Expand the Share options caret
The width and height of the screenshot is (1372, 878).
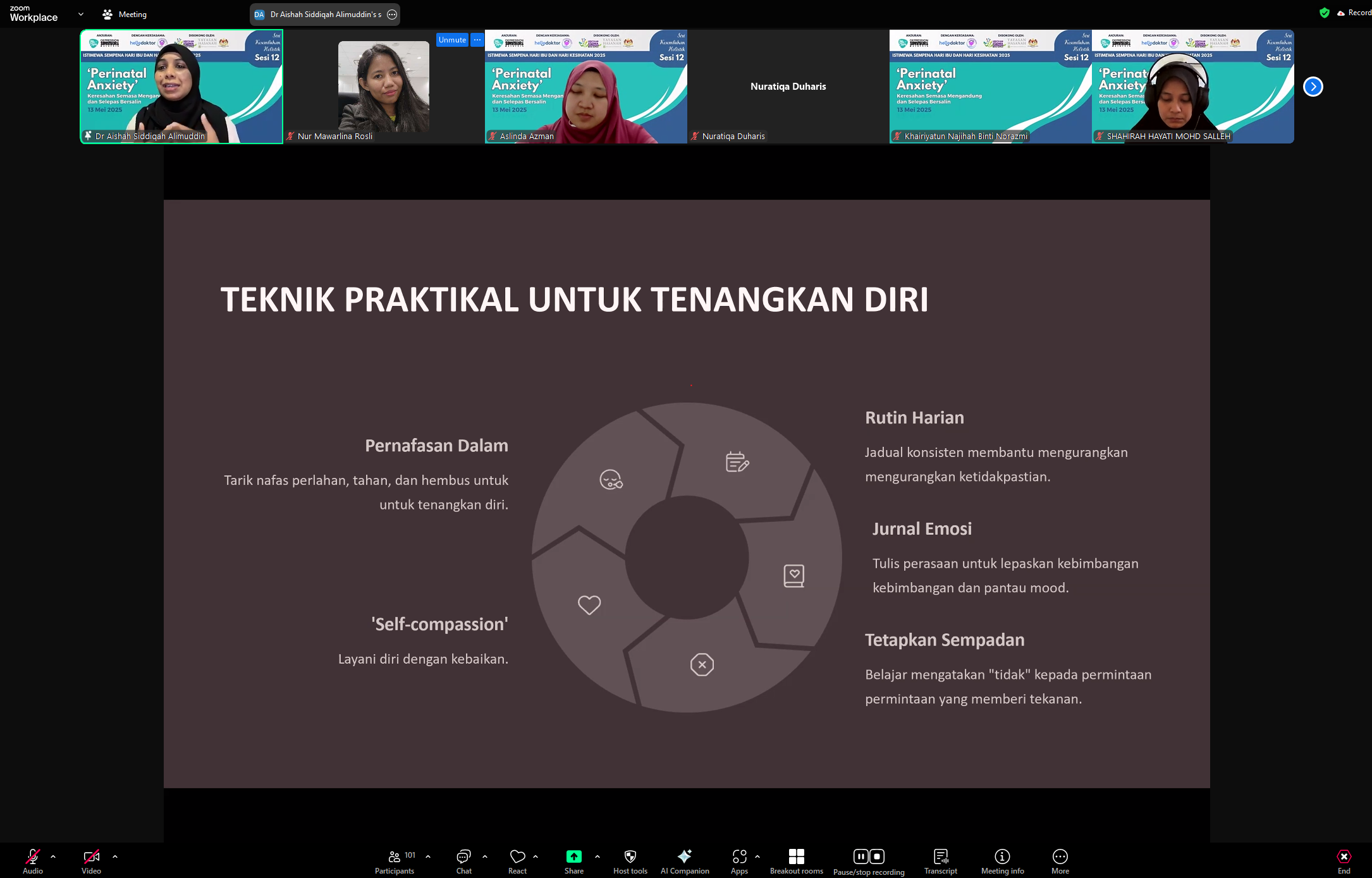597,857
